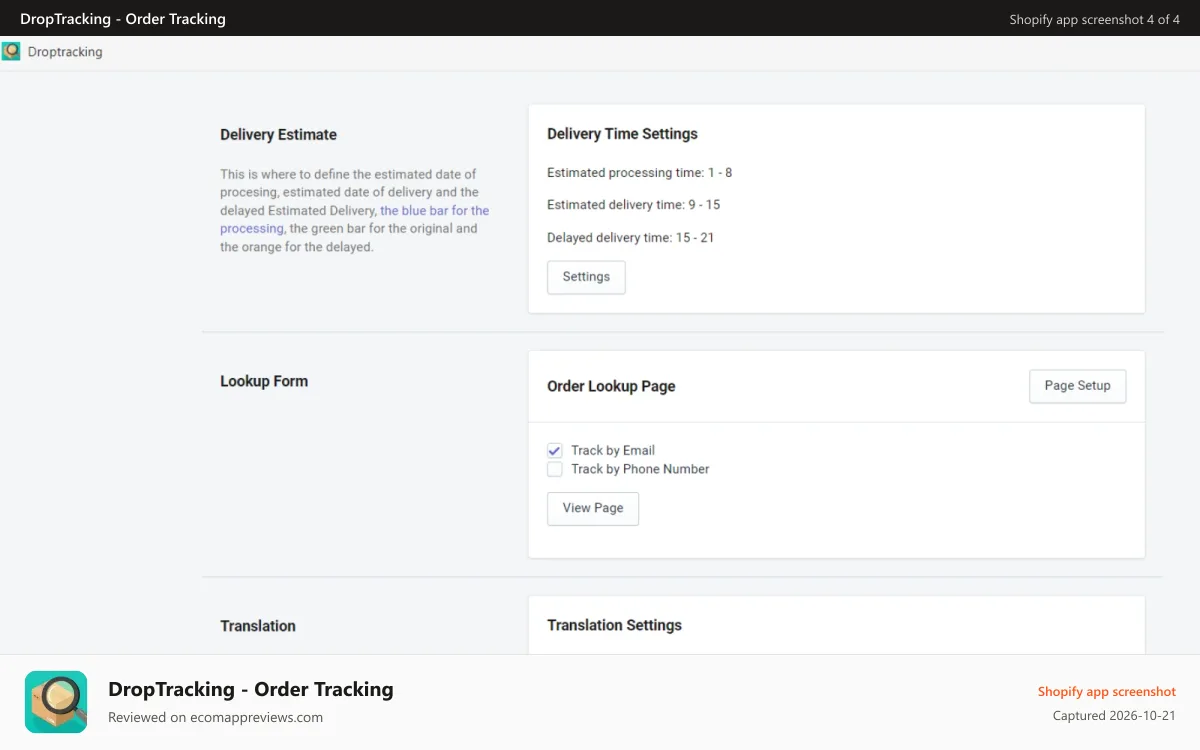Open the Delivery Time Settings button
Screen dimensions: 1200x750
[x=586, y=277]
